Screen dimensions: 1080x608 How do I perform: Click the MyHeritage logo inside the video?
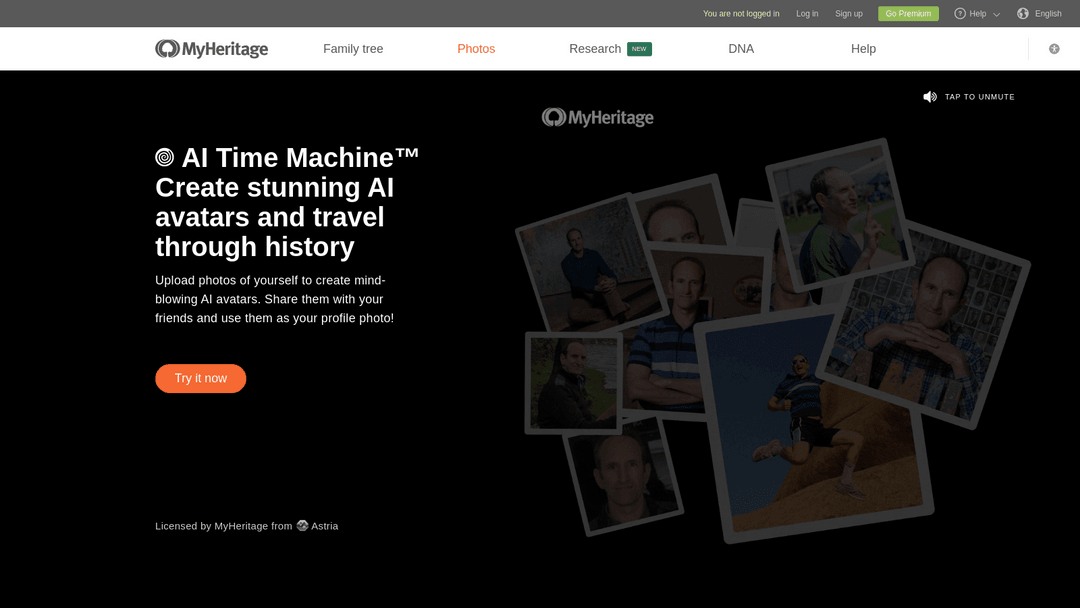(x=597, y=118)
